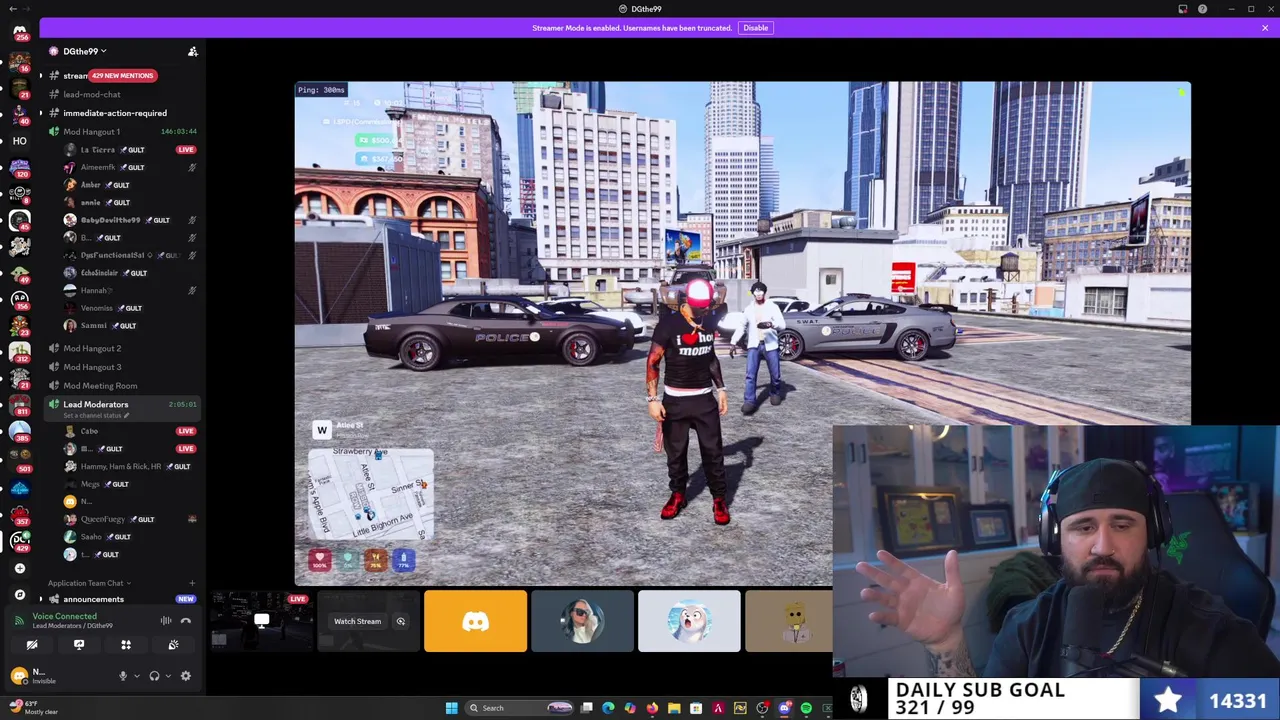Open Spotify from taskbar
Image resolution: width=1280 pixels, height=720 pixels.
point(806,708)
